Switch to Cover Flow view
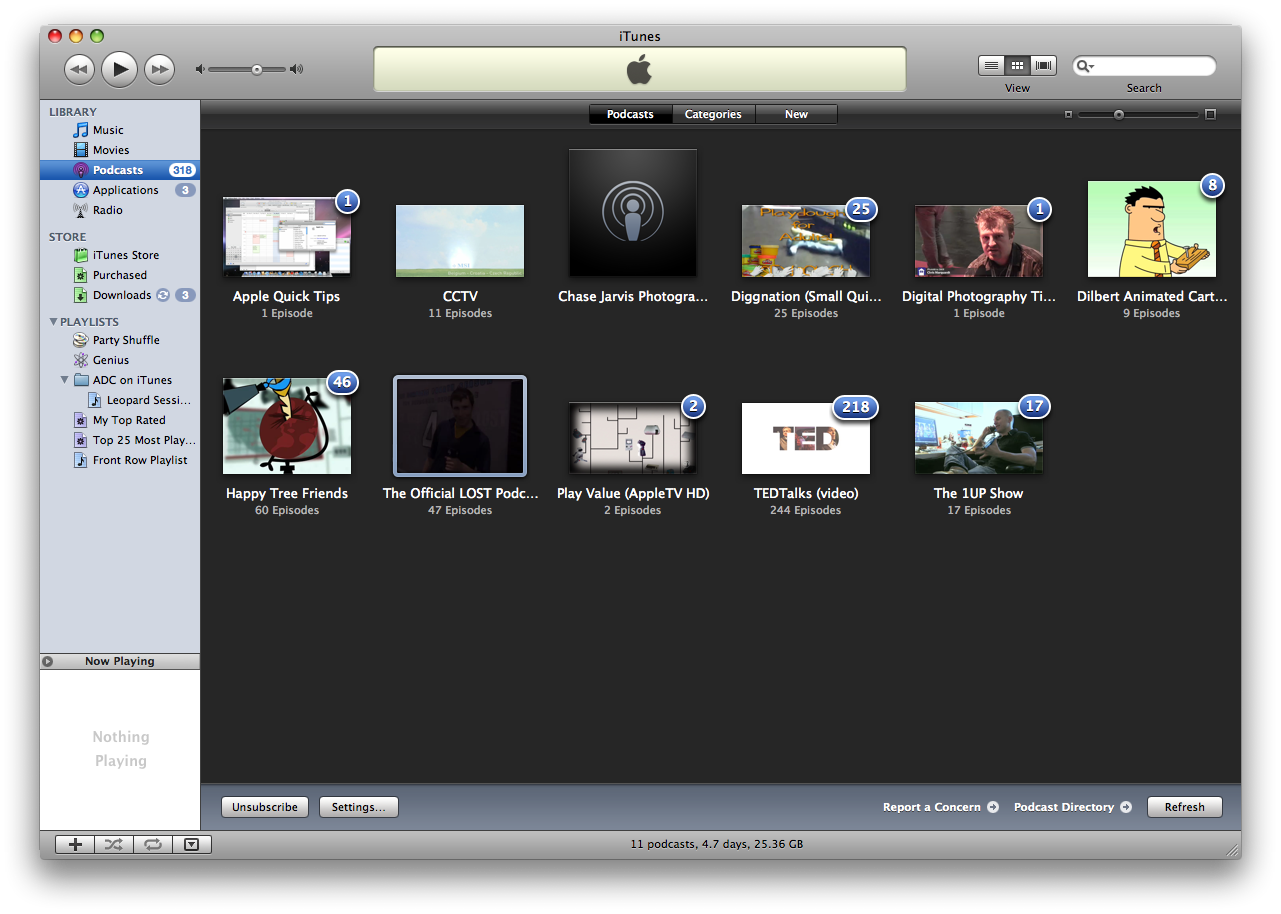 point(1044,65)
